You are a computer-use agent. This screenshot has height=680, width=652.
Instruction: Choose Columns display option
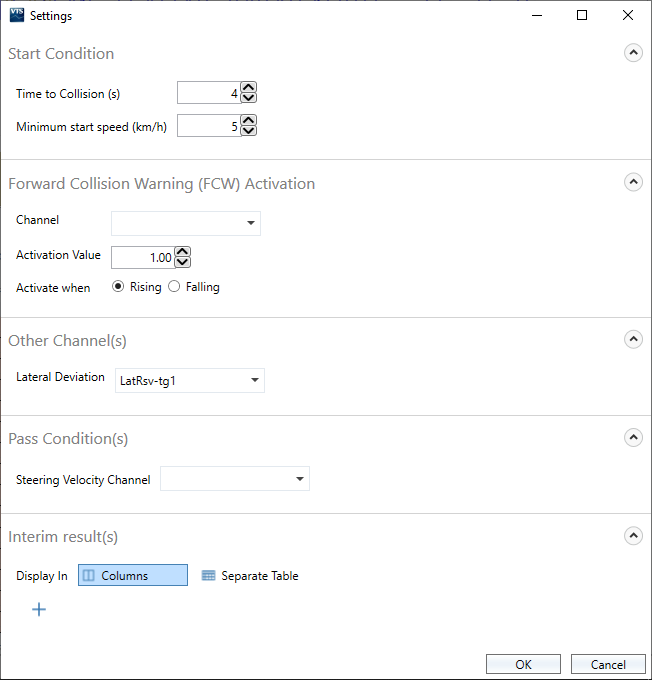(x=133, y=575)
